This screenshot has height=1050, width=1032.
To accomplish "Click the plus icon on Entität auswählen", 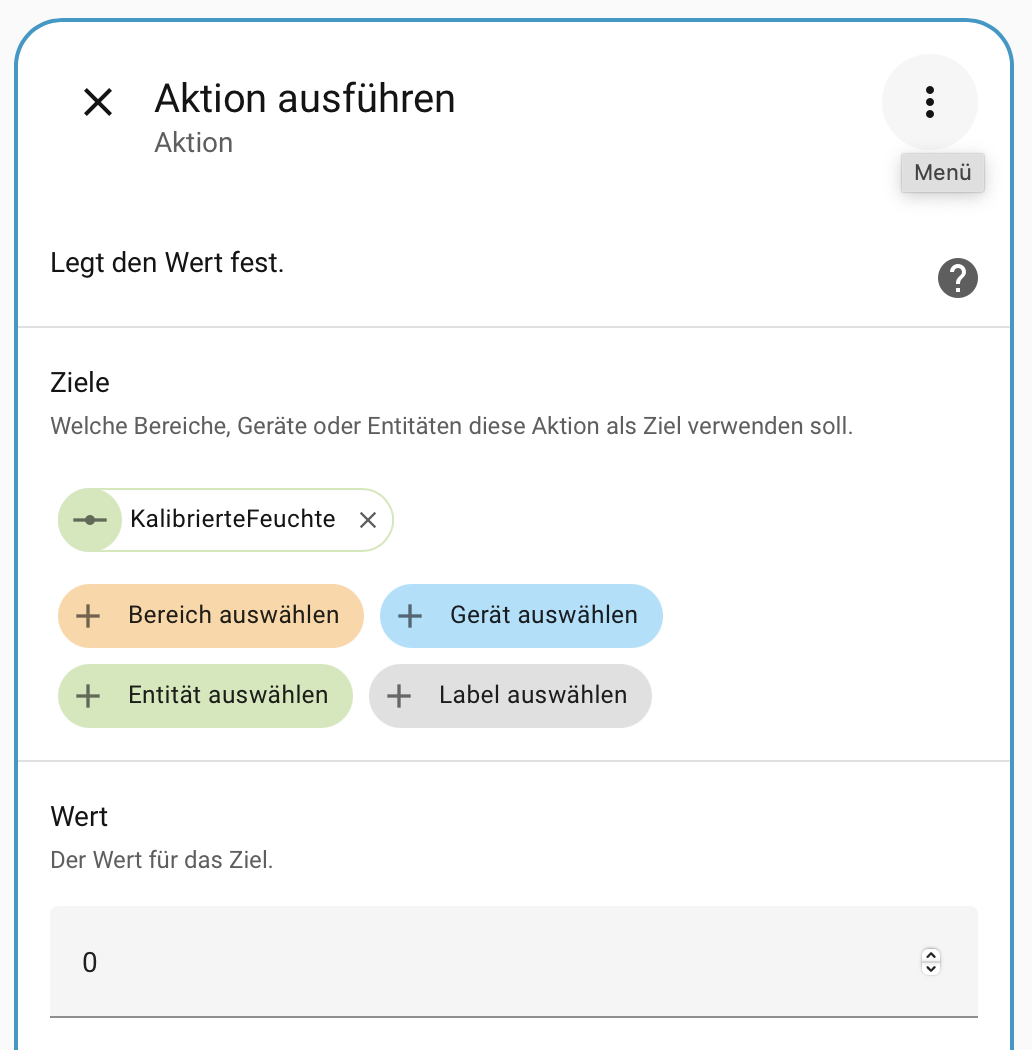I will (x=88, y=695).
